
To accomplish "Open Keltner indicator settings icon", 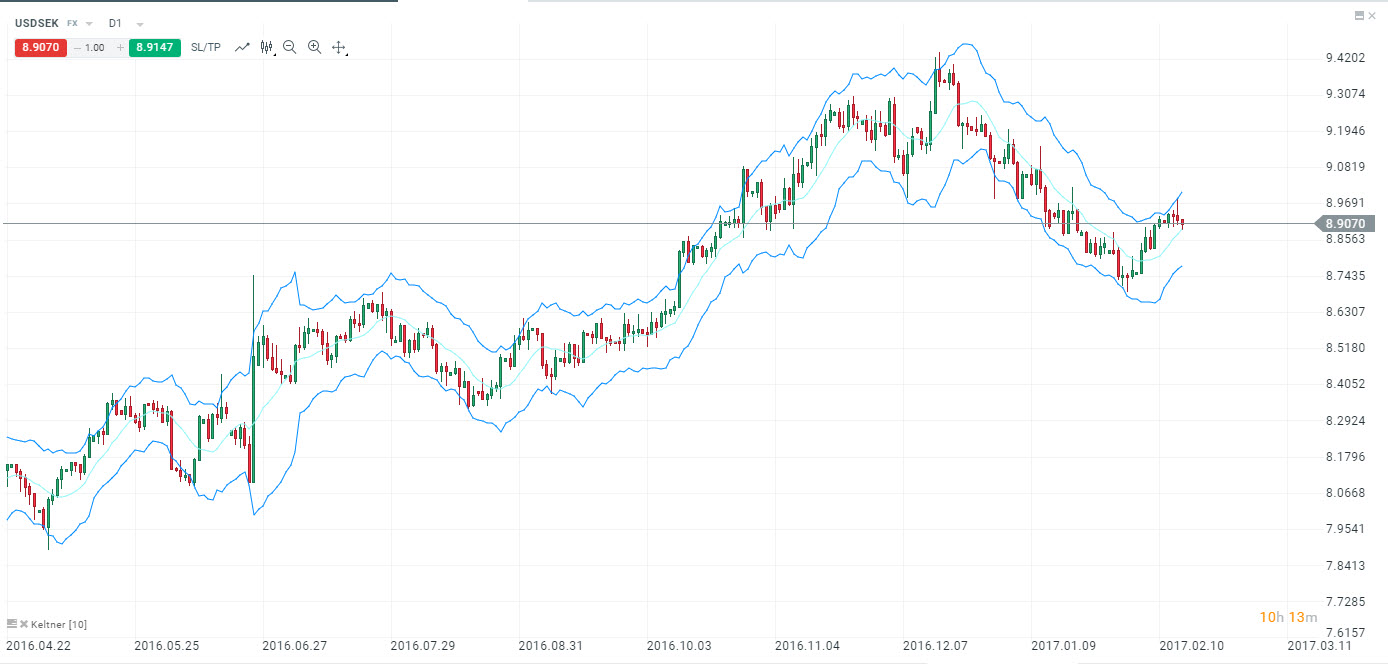I will coord(12,624).
